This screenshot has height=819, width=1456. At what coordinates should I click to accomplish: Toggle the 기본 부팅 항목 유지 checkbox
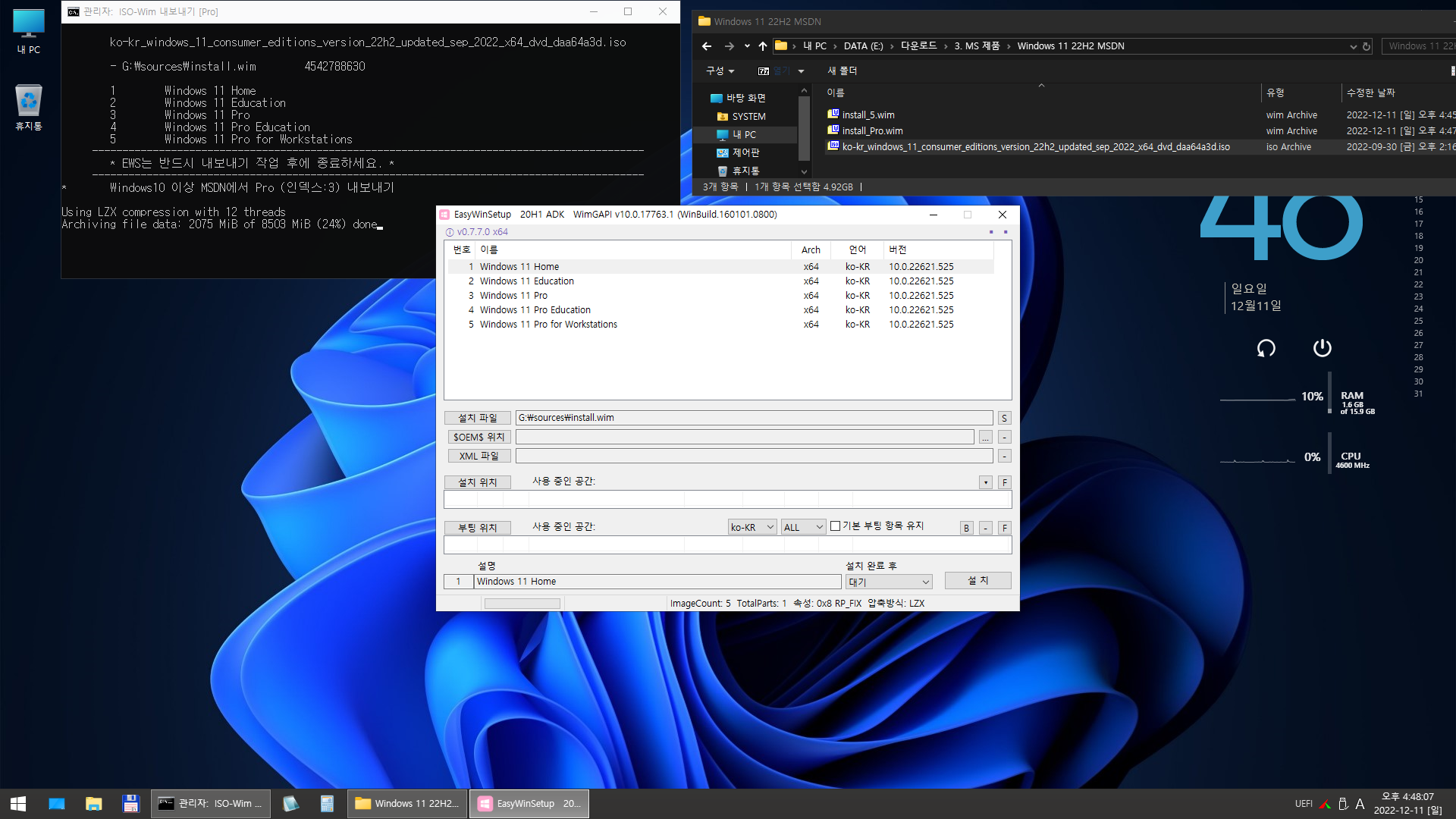click(835, 526)
